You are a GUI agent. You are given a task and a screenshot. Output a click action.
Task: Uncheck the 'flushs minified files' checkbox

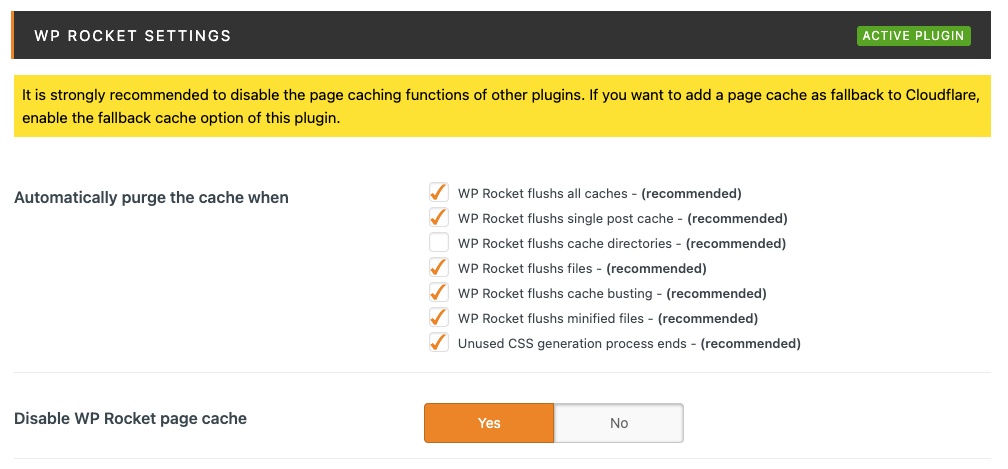pos(439,318)
